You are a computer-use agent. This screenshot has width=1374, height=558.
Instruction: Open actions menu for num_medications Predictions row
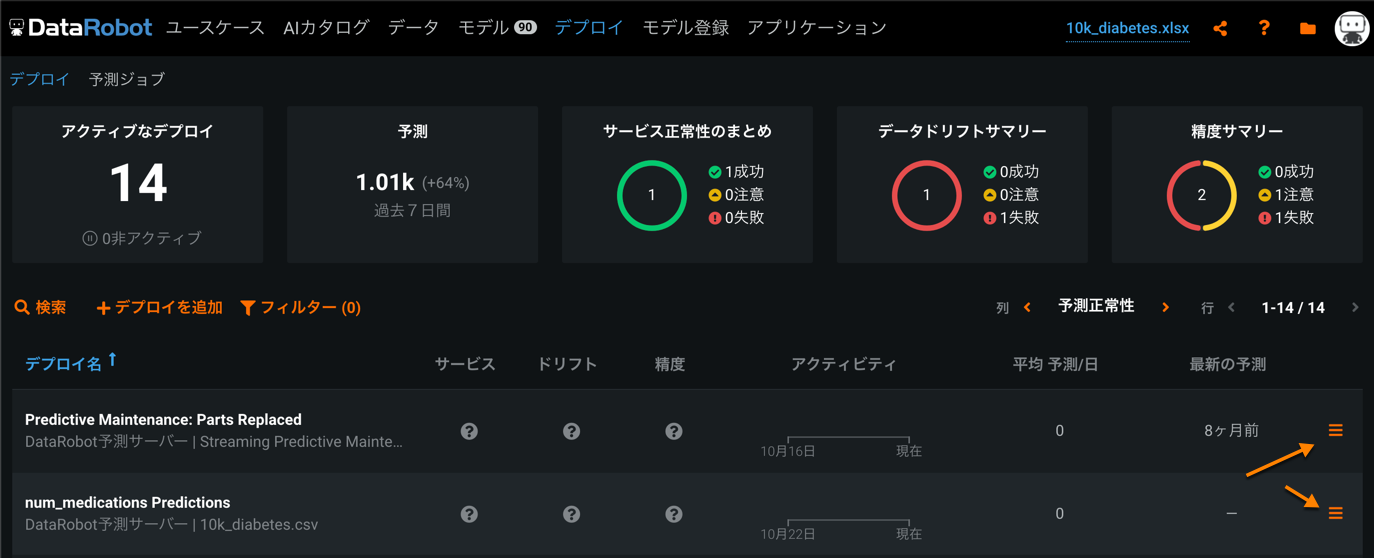(1335, 513)
